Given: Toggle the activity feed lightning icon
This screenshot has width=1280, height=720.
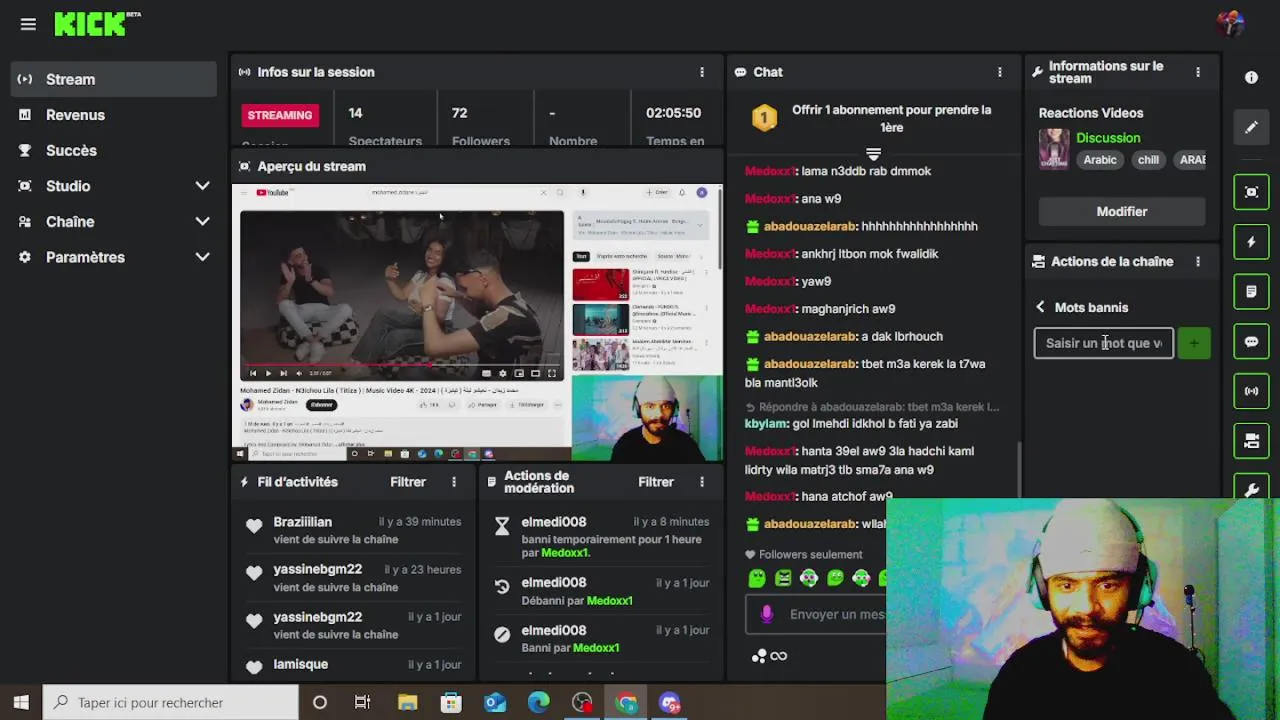Looking at the screenshot, I should 1251,242.
